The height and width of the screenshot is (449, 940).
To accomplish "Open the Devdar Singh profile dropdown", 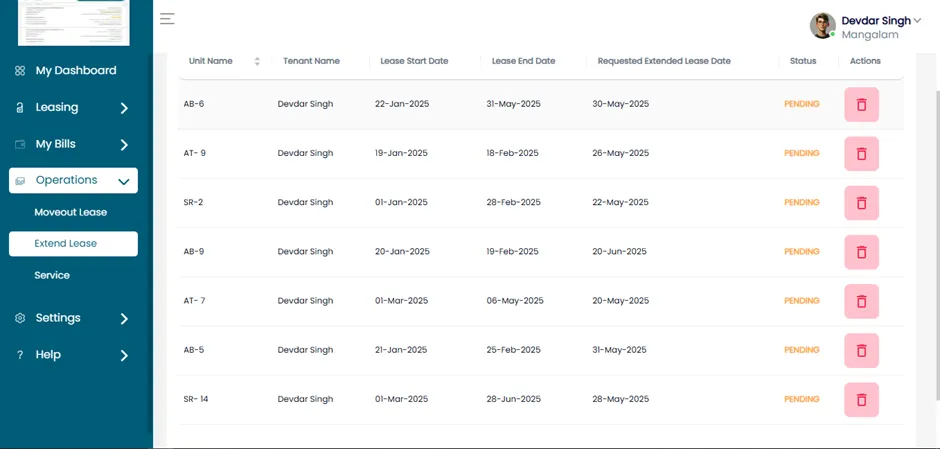I will point(881,21).
